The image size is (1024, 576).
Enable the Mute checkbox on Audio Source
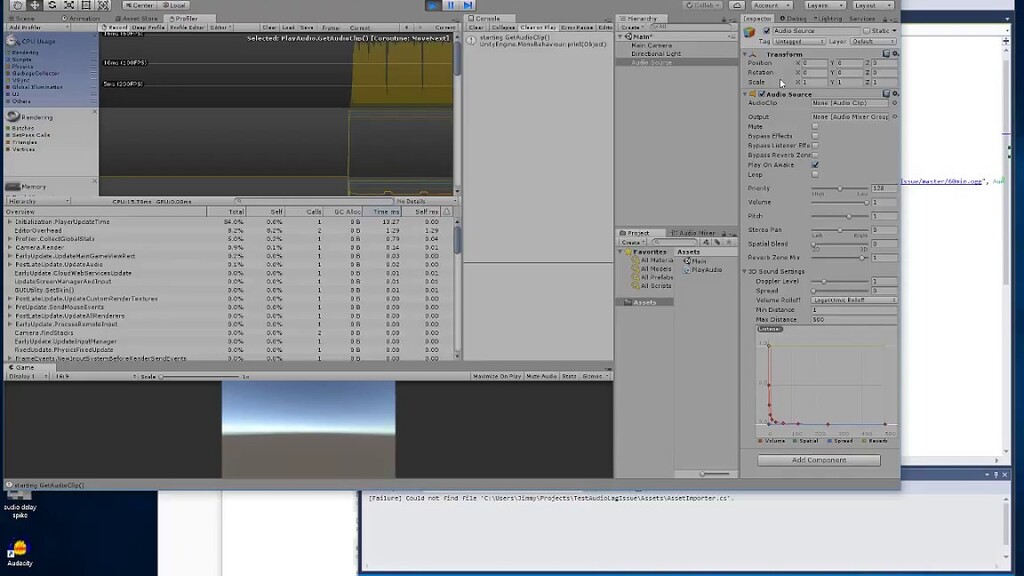[815, 127]
